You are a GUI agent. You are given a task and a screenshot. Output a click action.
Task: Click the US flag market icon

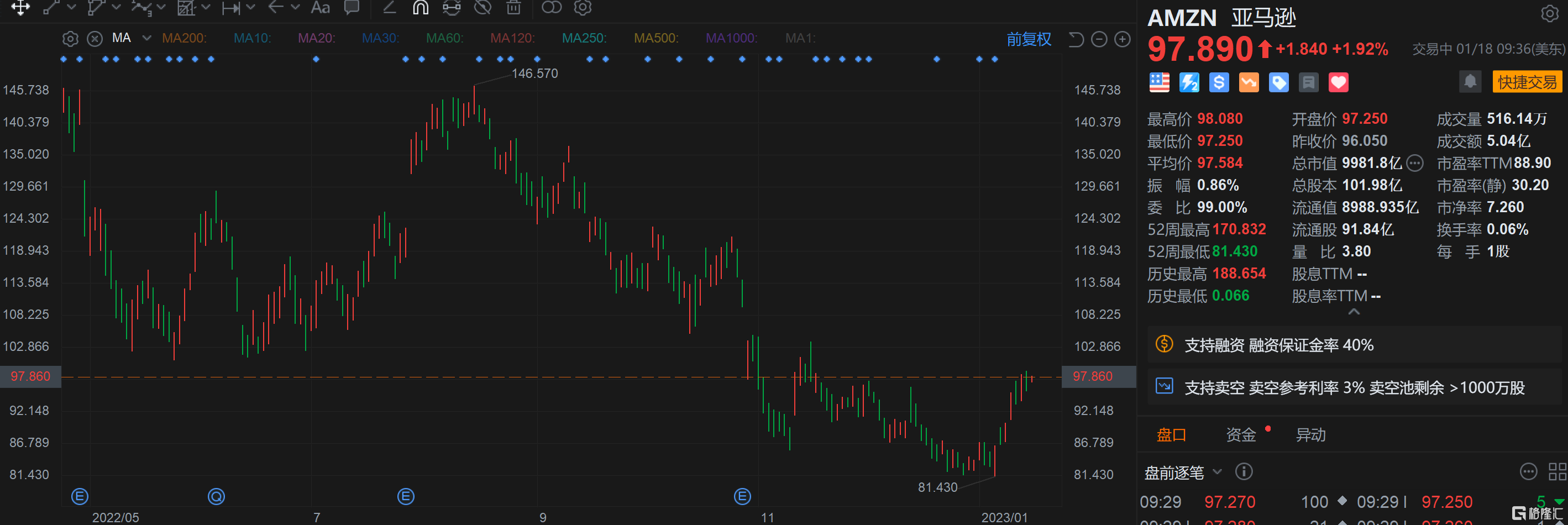[1159, 82]
